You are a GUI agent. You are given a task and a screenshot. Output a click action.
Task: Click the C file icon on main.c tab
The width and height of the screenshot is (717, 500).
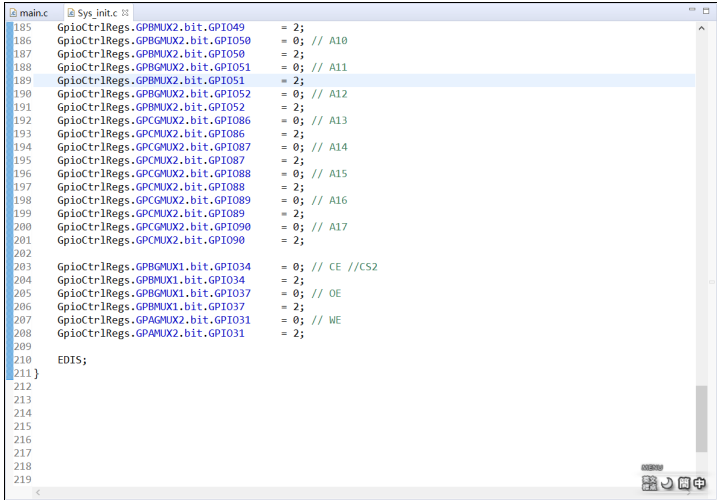[13, 13]
